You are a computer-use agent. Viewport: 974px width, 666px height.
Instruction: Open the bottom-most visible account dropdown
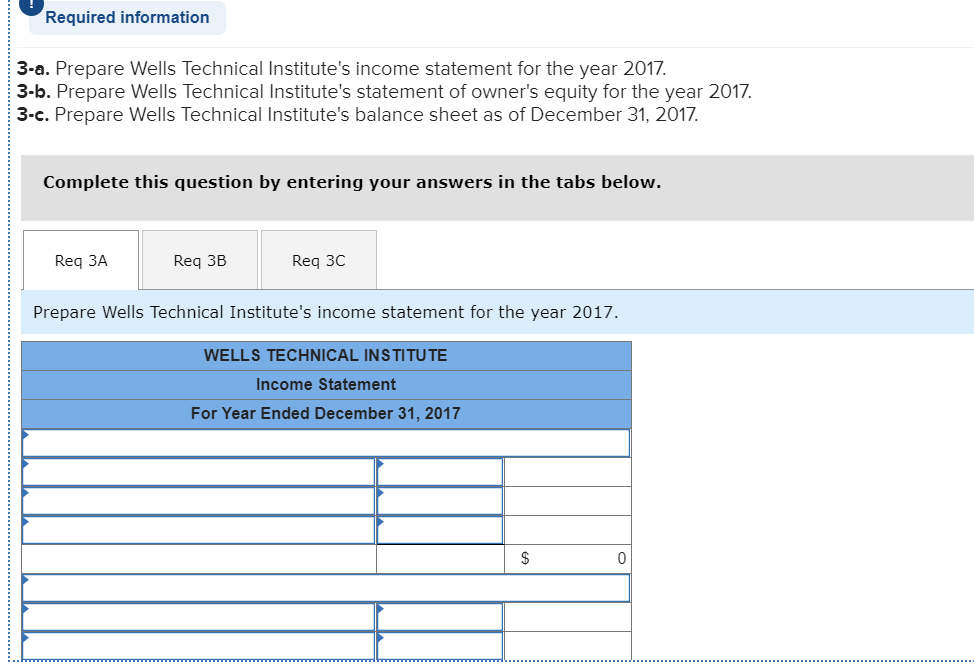[199, 645]
